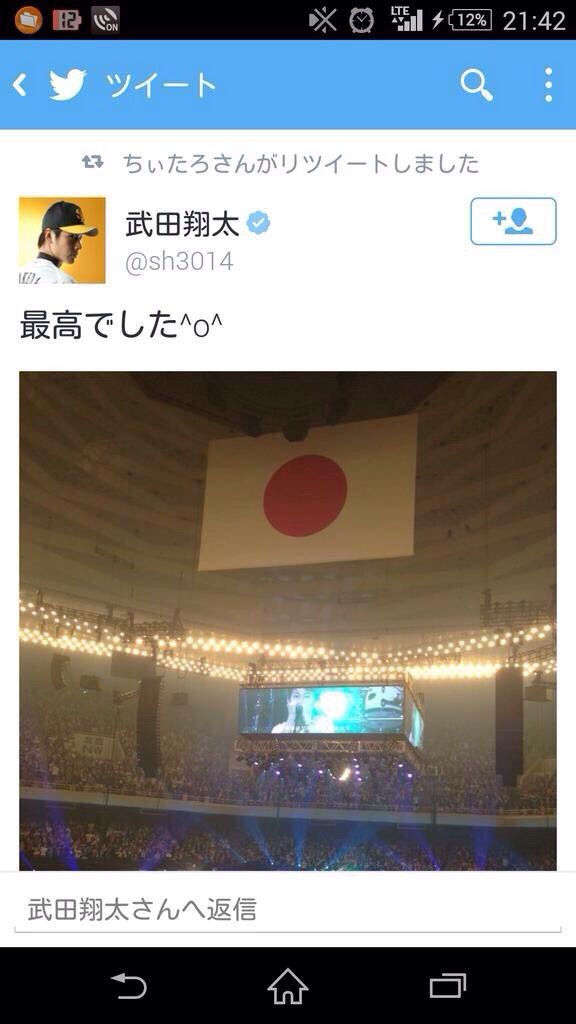Open the concert arena photo
Image resolution: width=576 pixels, height=1024 pixels.
288,620
